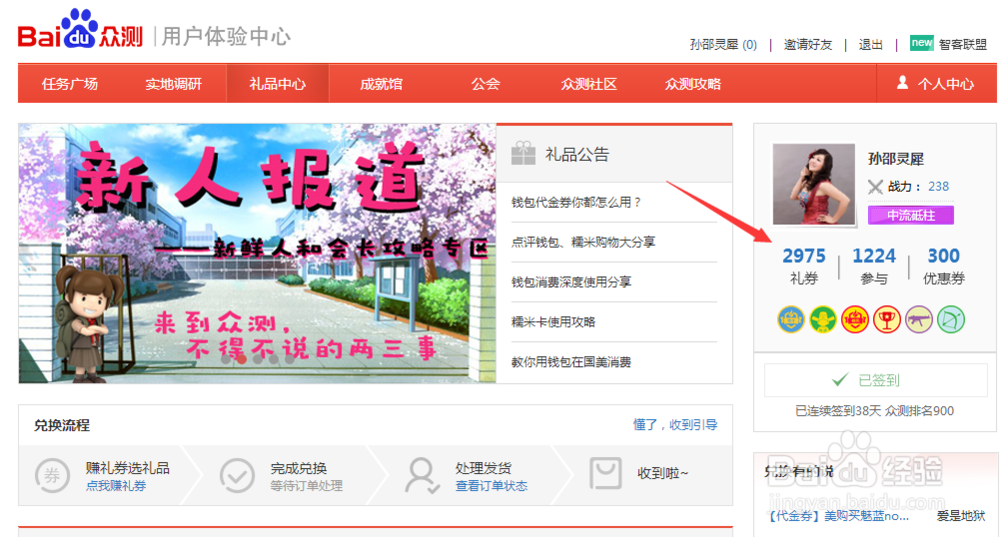
Task: Switch to the 礼品中心 tab
Action: coord(277,84)
